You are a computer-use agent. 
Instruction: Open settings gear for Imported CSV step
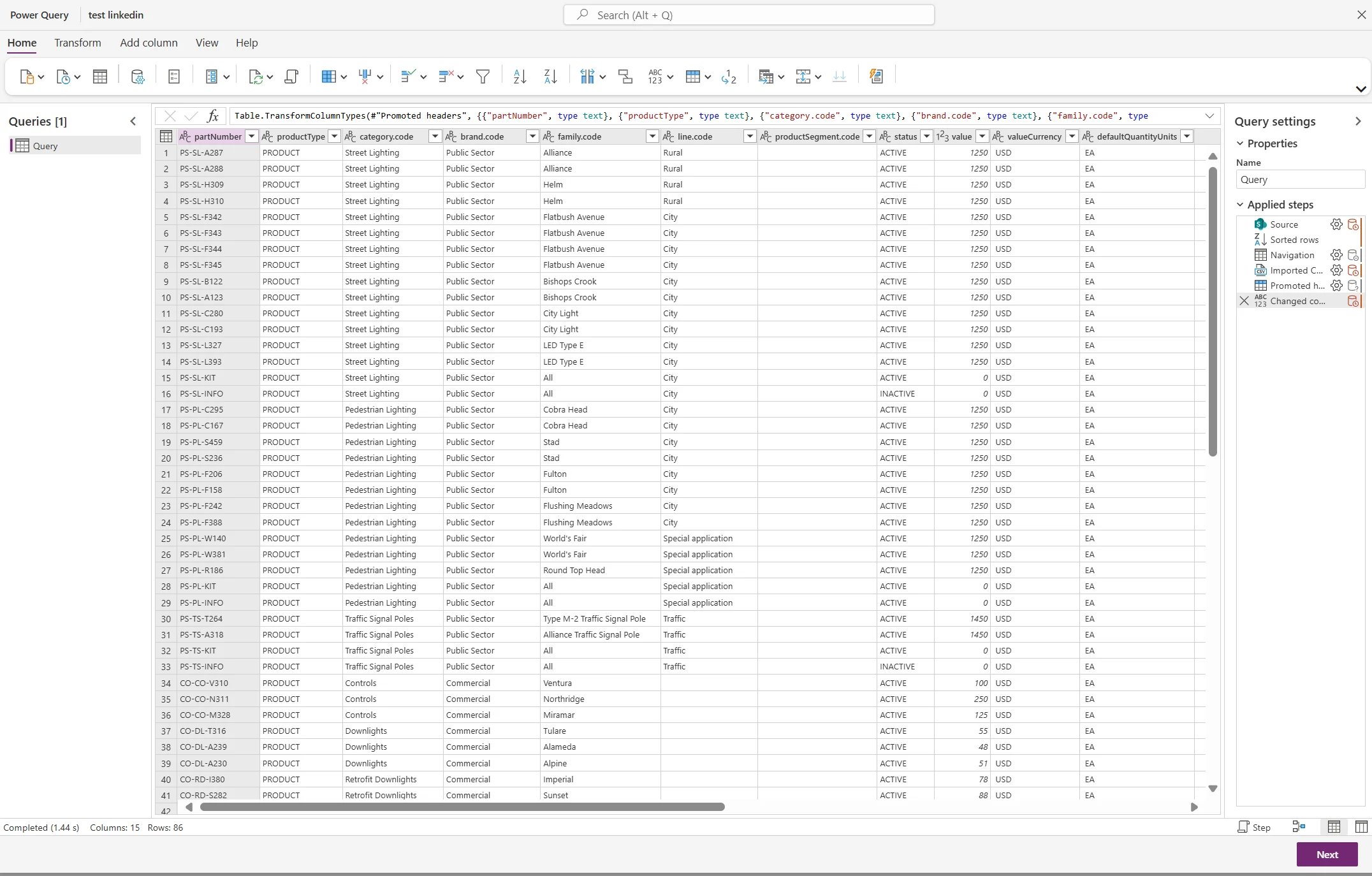1336,270
